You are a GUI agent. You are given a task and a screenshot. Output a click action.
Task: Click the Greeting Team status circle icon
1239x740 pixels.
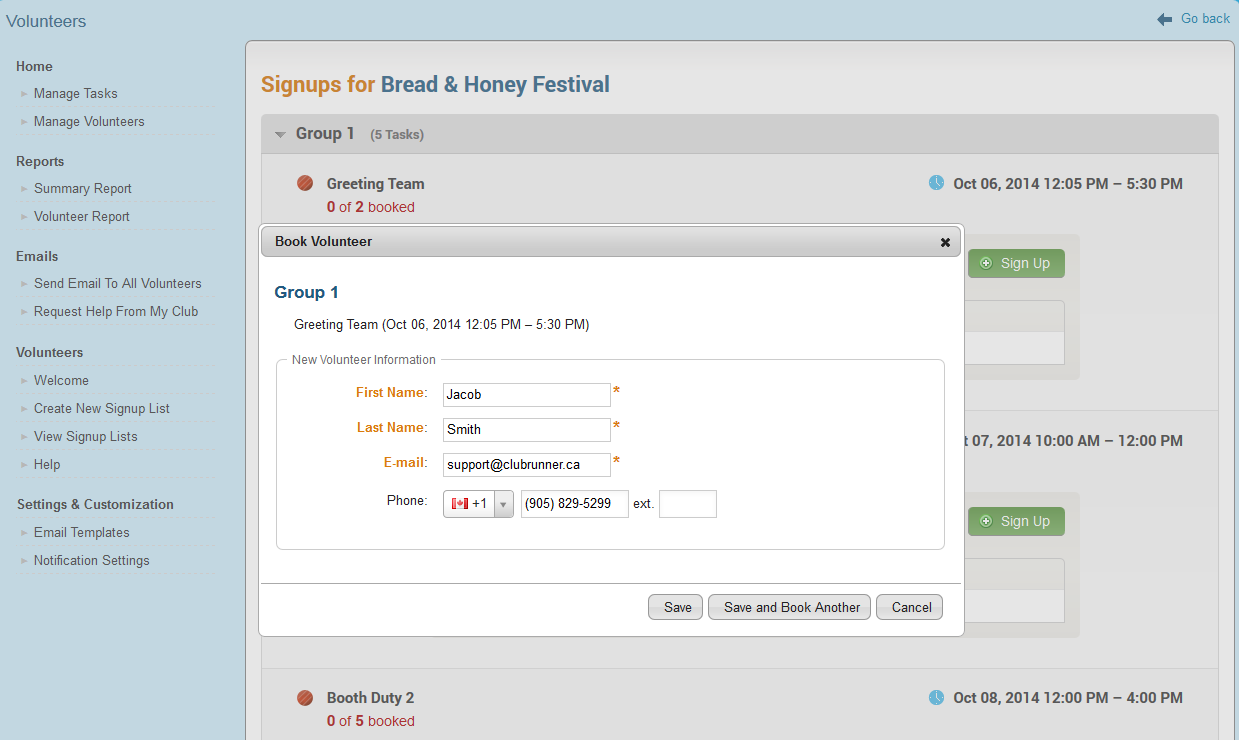pos(305,183)
